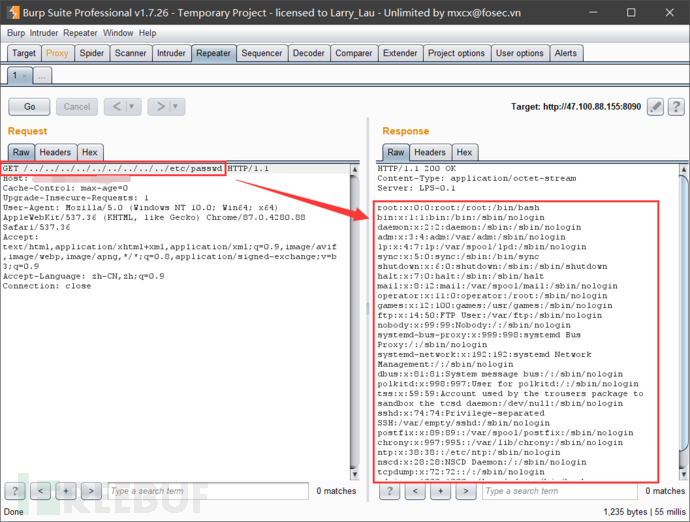Viewport: 690px width, 522px height.
Task: Select Request Hex view tab
Action: point(90,152)
